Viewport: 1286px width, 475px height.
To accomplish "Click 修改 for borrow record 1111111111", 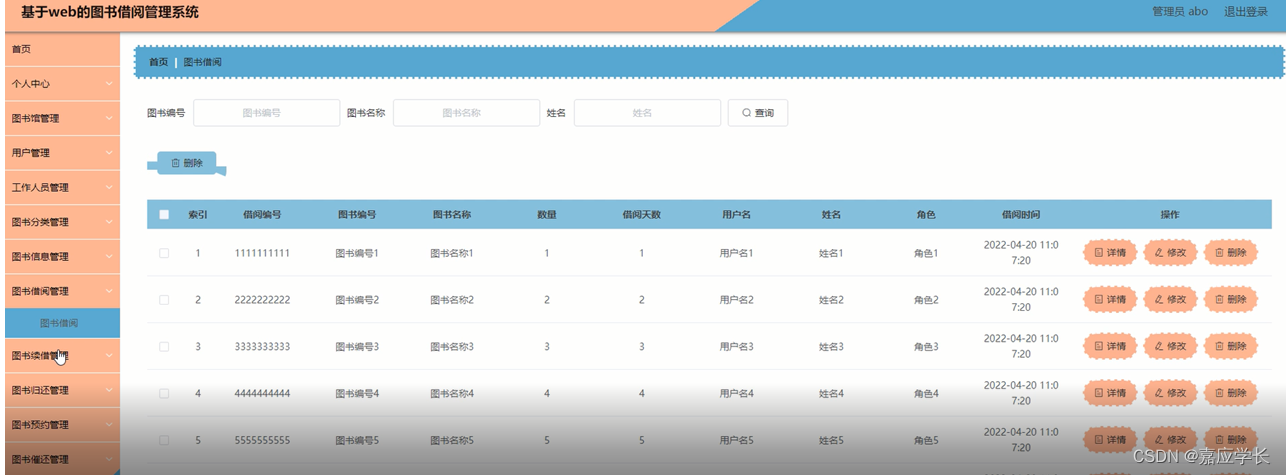I will 1170,253.
